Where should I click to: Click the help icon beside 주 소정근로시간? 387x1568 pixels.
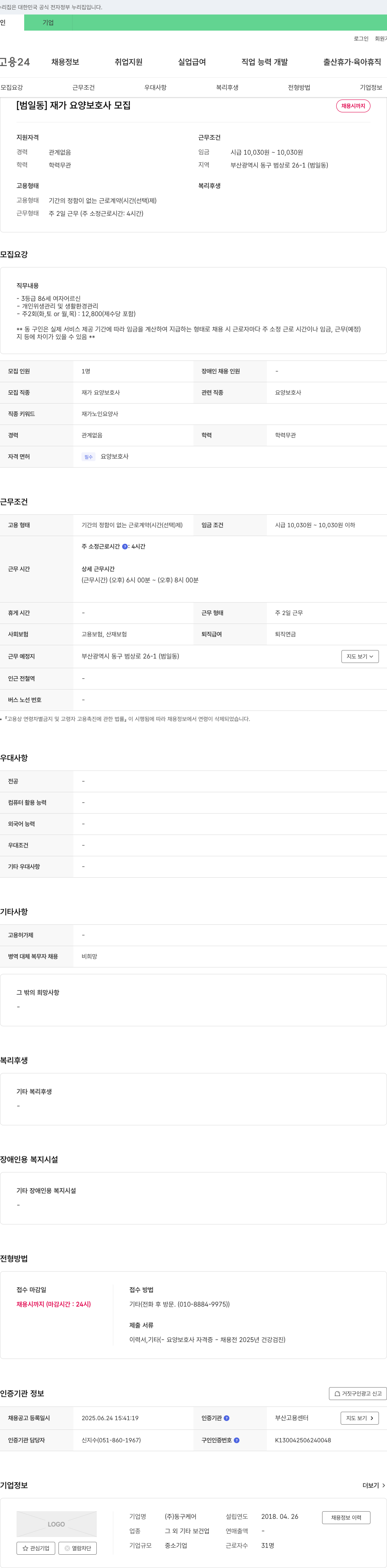pos(125,547)
